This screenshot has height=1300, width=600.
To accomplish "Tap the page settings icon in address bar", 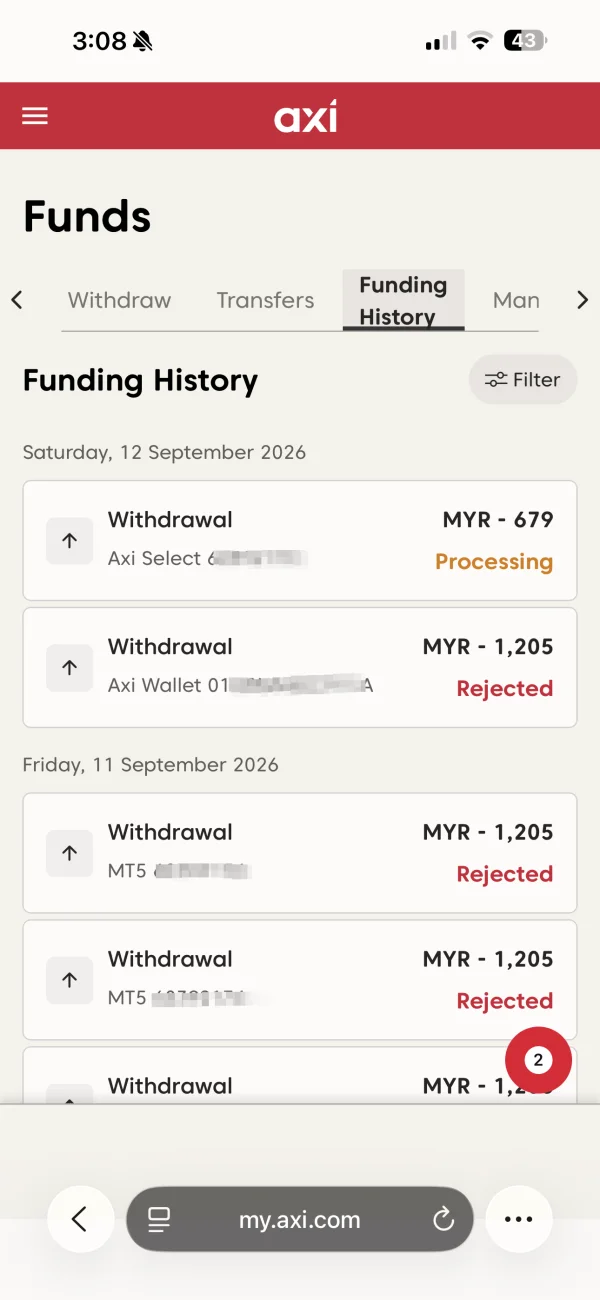I will coord(158,1219).
